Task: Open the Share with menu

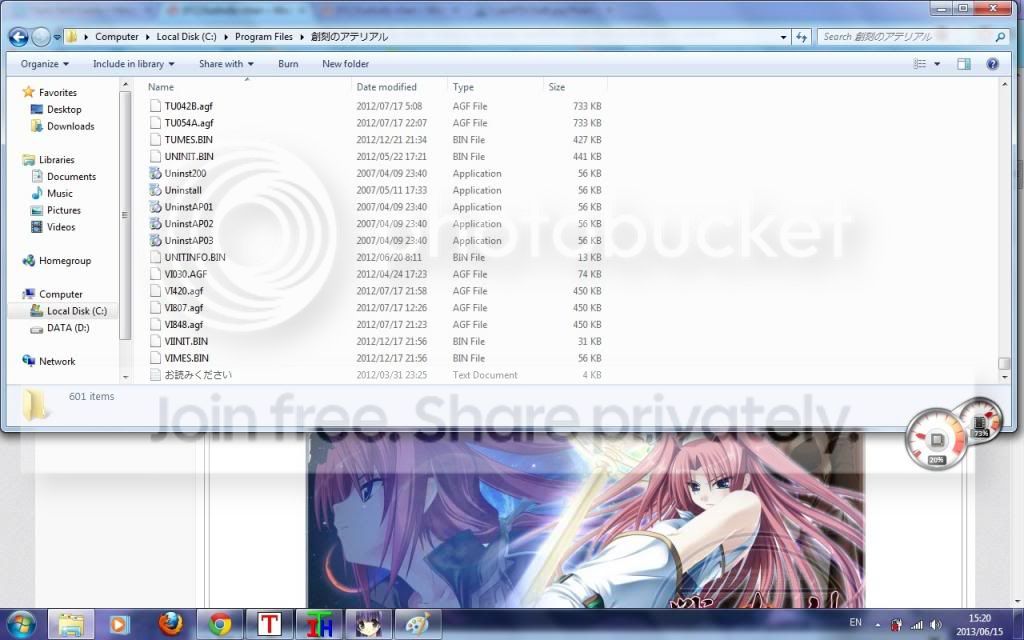Action: click(226, 64)
